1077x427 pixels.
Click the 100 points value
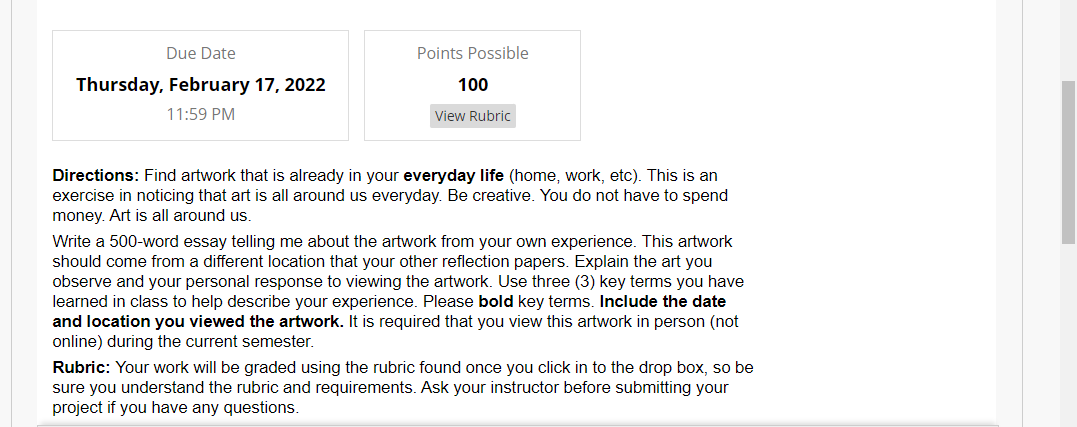[x=473, y=84]
